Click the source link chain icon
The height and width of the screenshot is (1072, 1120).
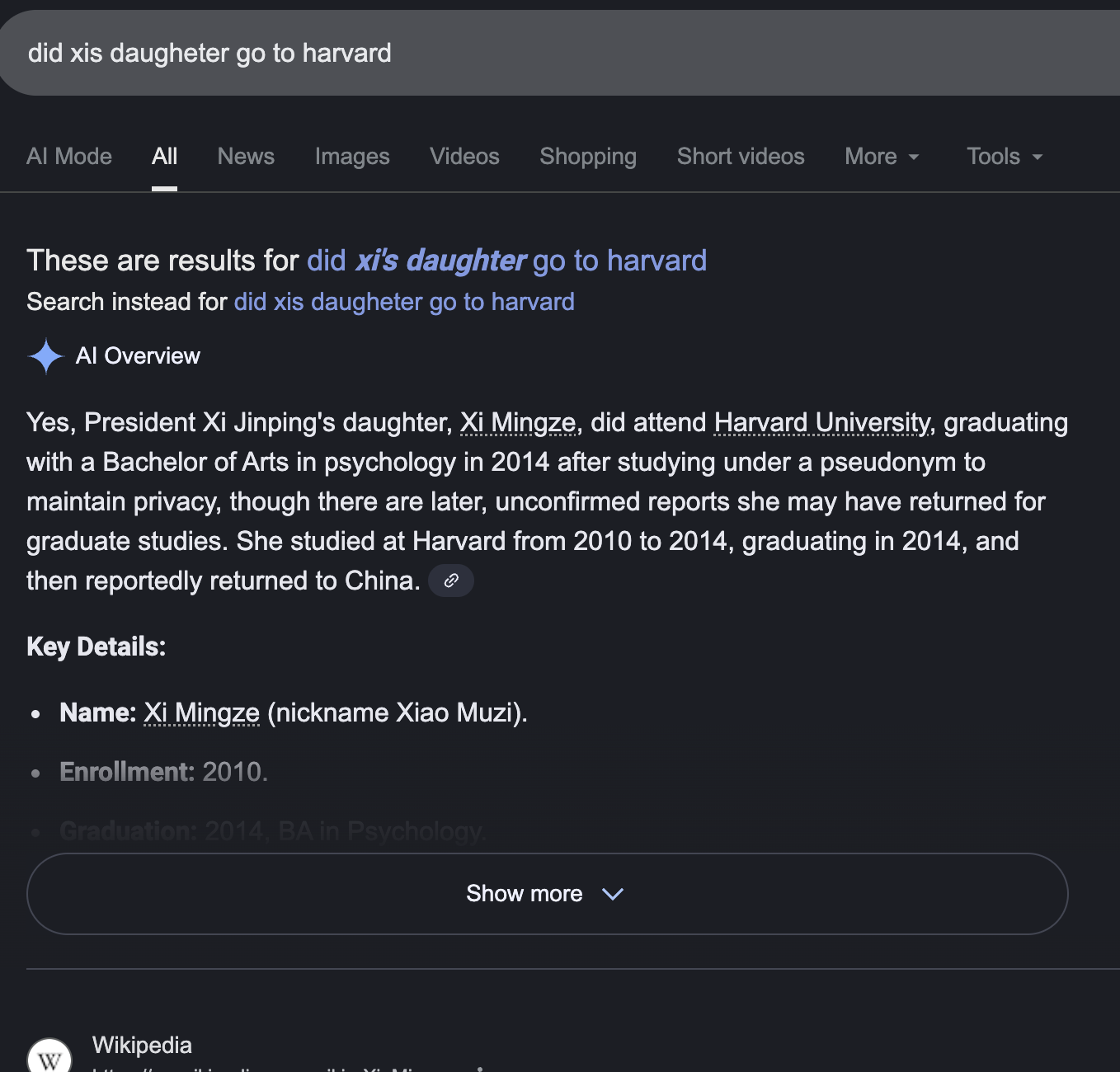coord(451,581)
